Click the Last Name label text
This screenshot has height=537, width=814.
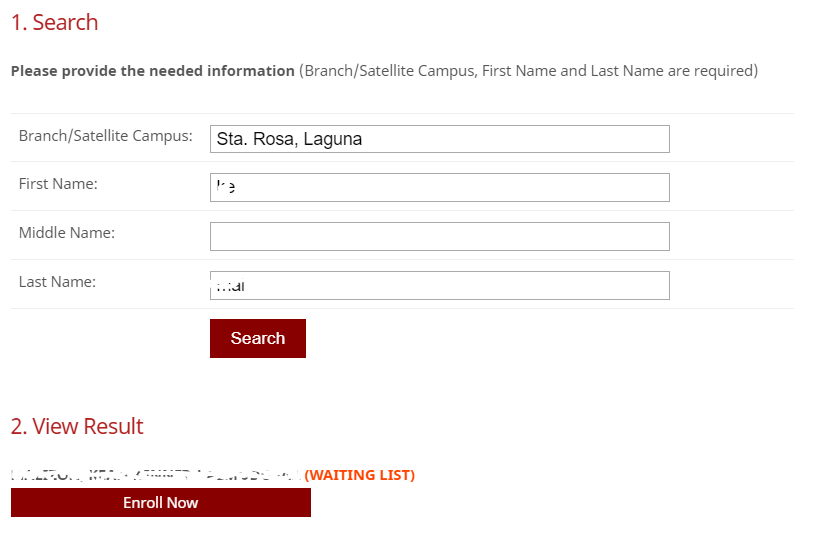click(x=57, y=282)
